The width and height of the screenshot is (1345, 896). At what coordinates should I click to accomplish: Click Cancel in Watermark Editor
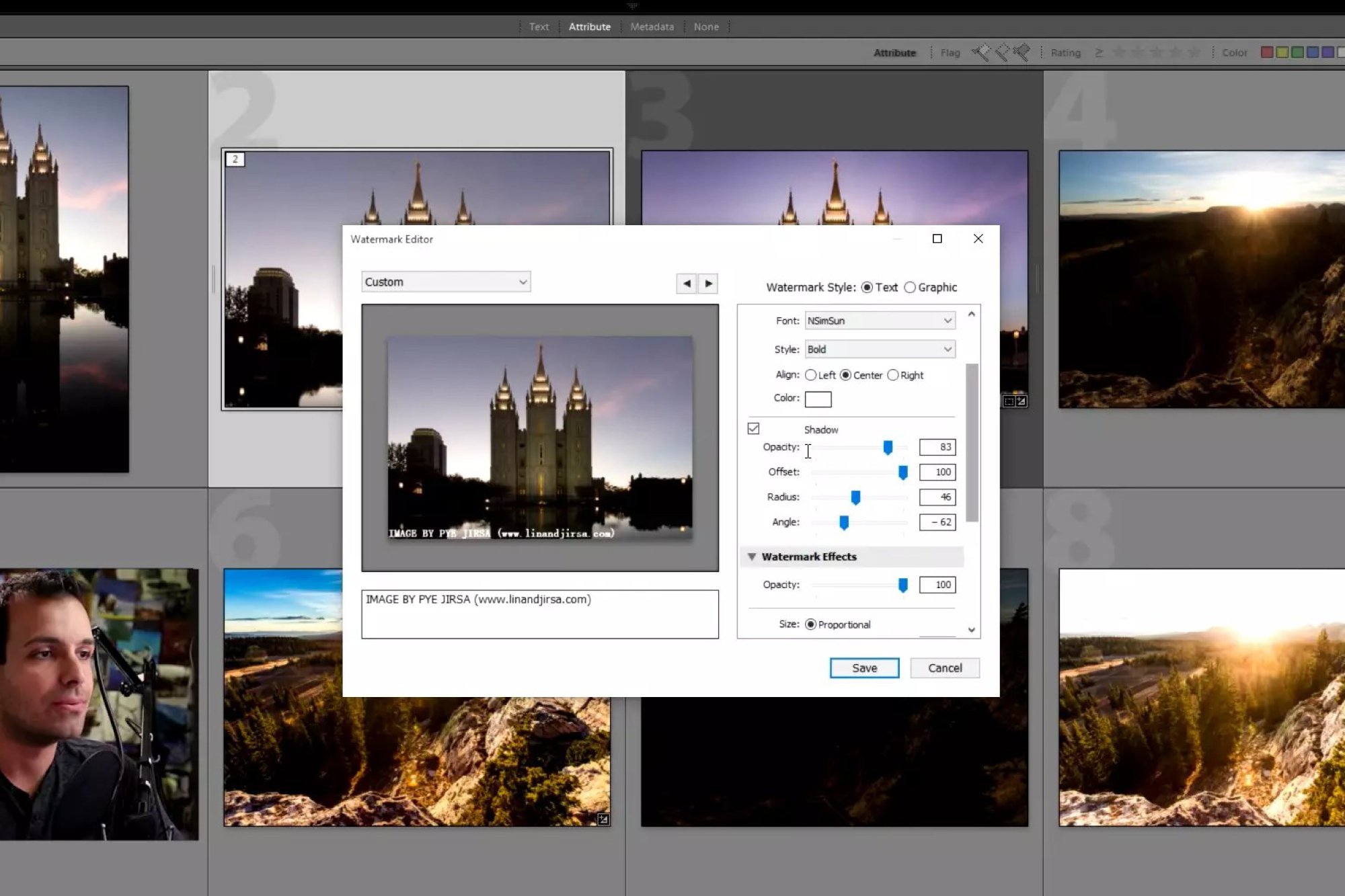tap(945, 668)
